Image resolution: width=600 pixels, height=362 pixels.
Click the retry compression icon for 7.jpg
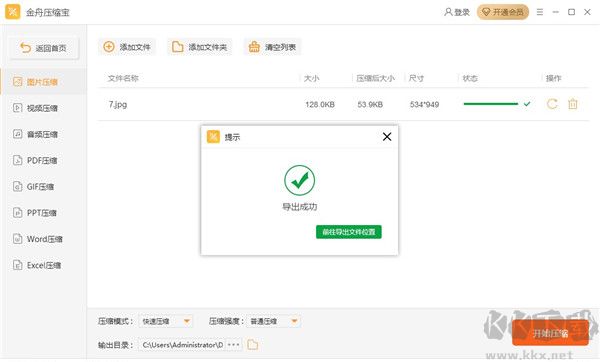(x=552, y=104)
